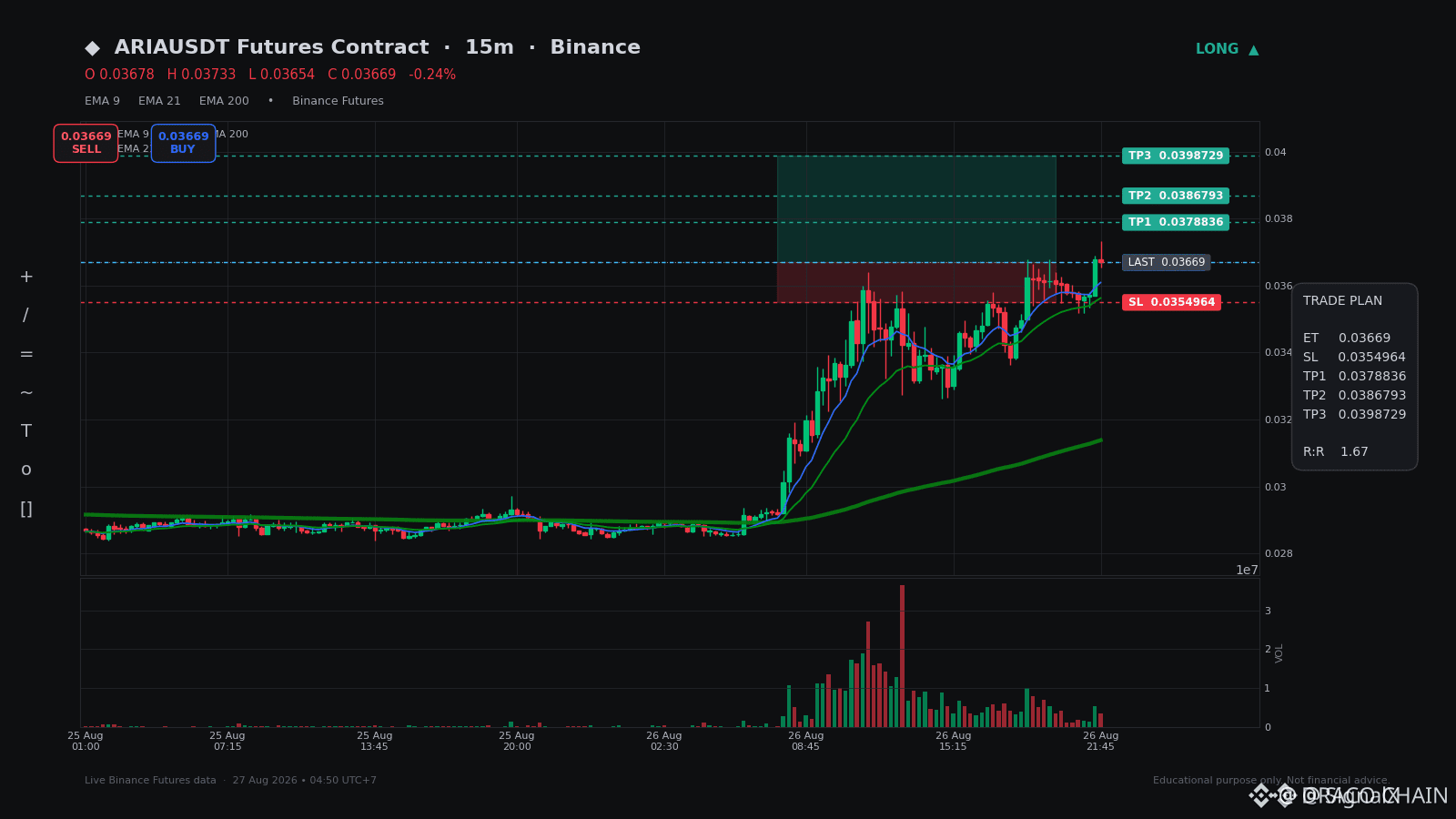Hit the blue BUY 0.03669 button

click(x=183, y=143)
